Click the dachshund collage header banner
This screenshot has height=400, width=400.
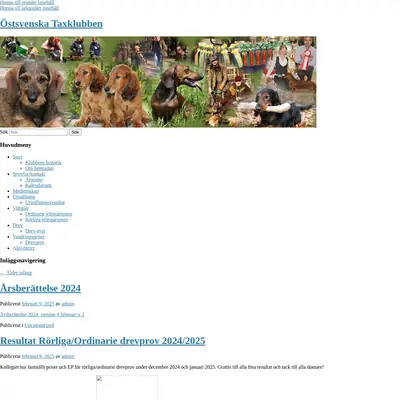click(x=158, y=82)
